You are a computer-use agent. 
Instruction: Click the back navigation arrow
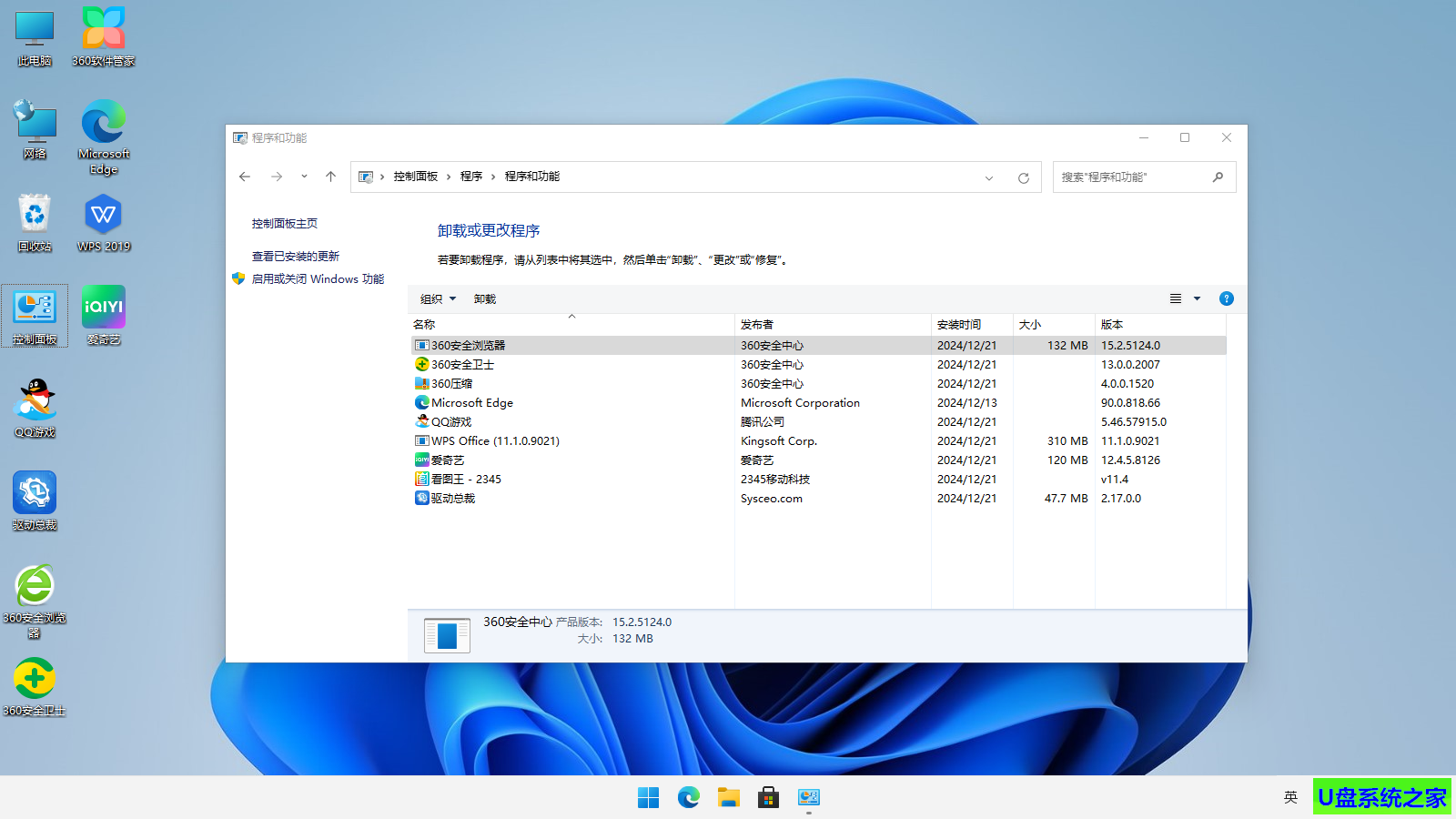(245, 177)
